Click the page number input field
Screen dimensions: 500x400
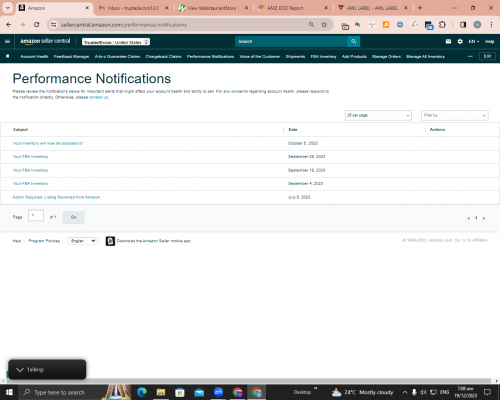36,215
